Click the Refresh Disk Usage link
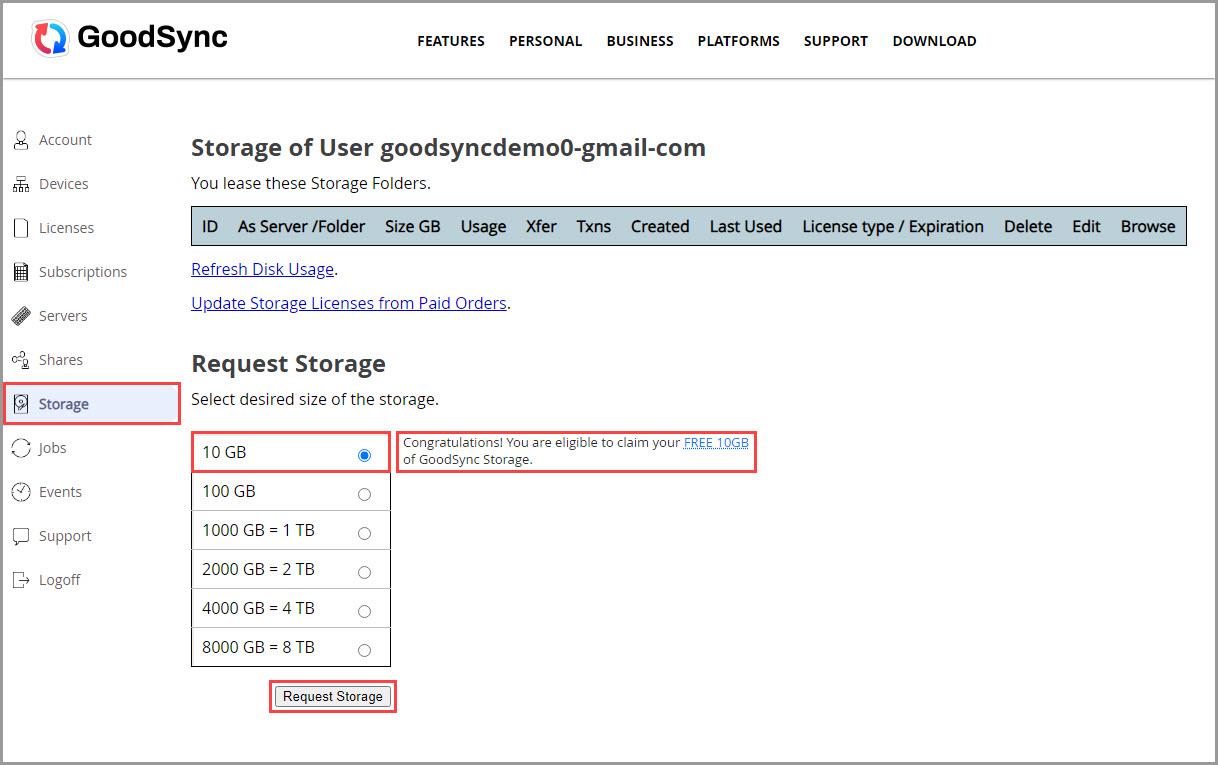Image resolution: width=1218 pixels, height=765 pixels. pyautogui.click(x=263, y=269)
